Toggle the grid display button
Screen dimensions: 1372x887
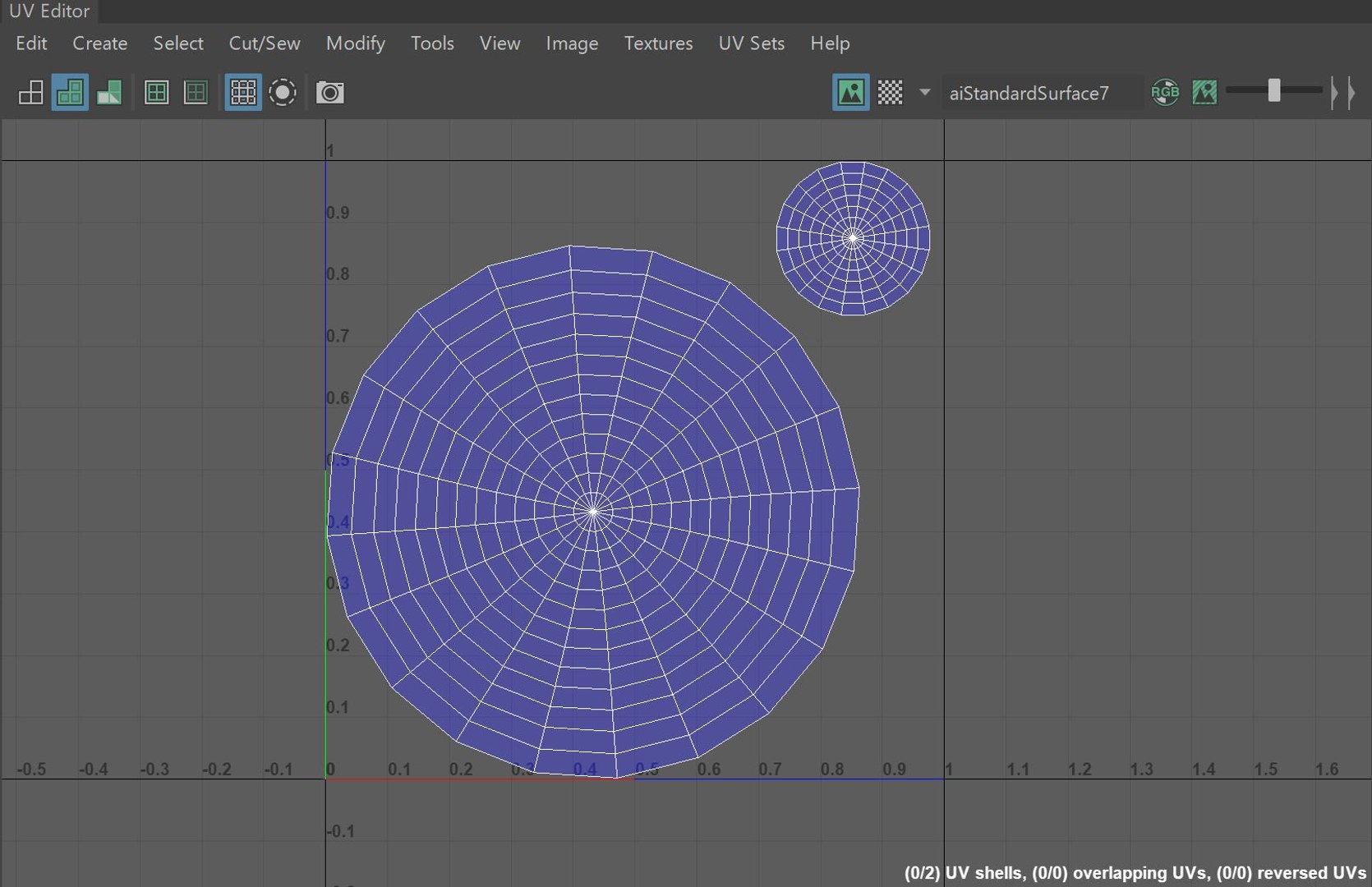(243, 93)
